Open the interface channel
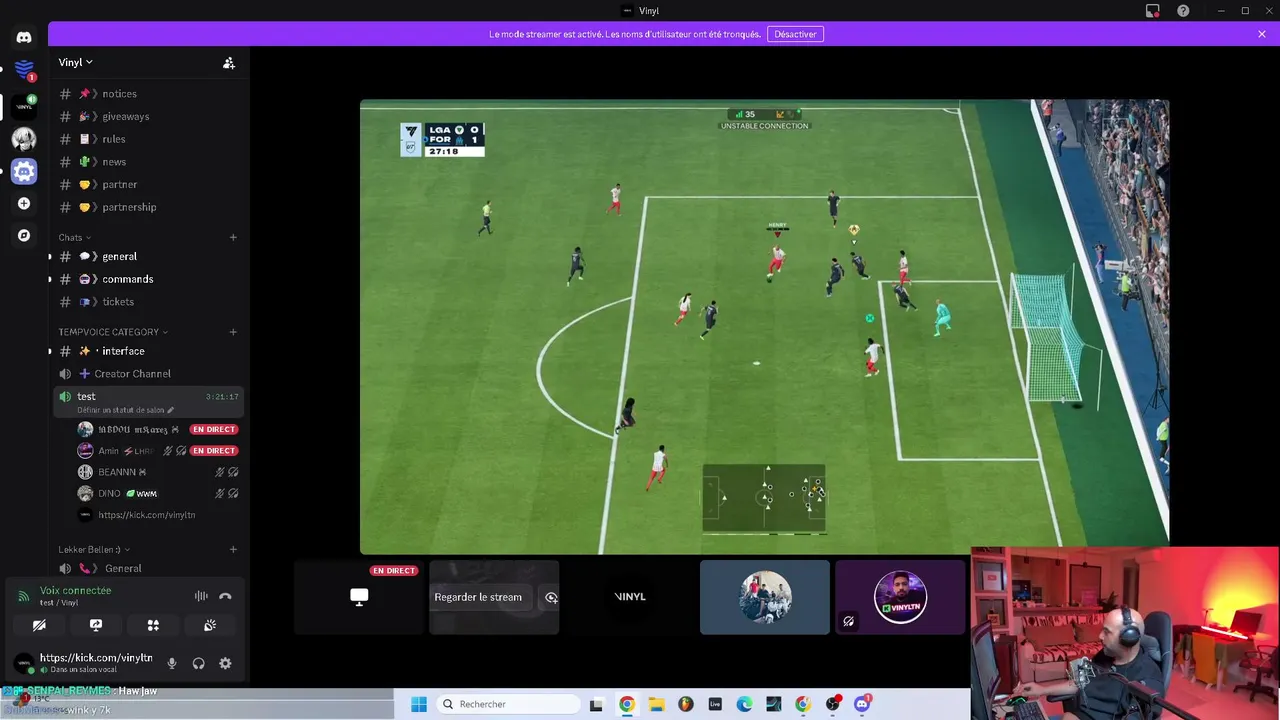This screenshot has width=1280, height=720. coord(148,351)
